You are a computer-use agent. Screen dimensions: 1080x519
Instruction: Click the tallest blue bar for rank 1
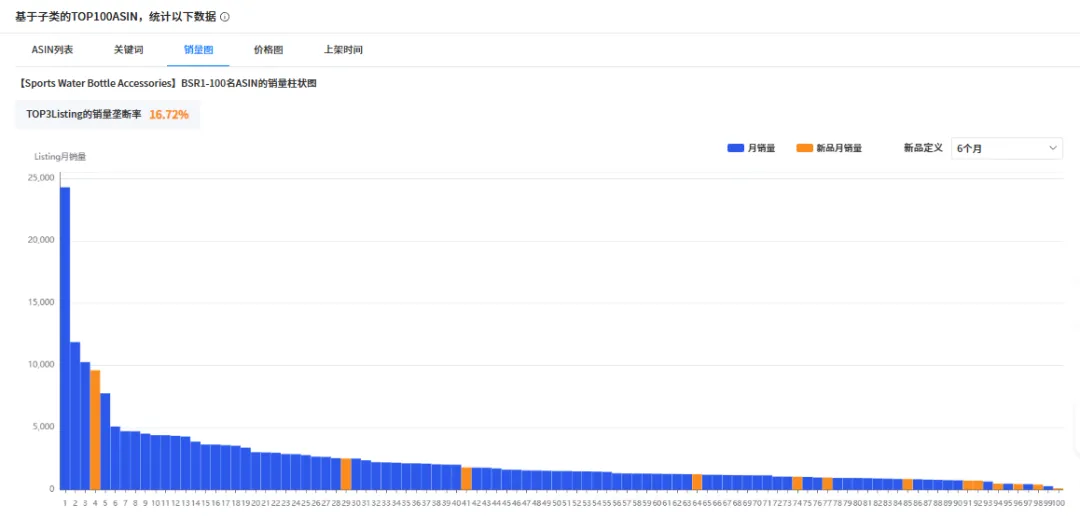(65, 338)
